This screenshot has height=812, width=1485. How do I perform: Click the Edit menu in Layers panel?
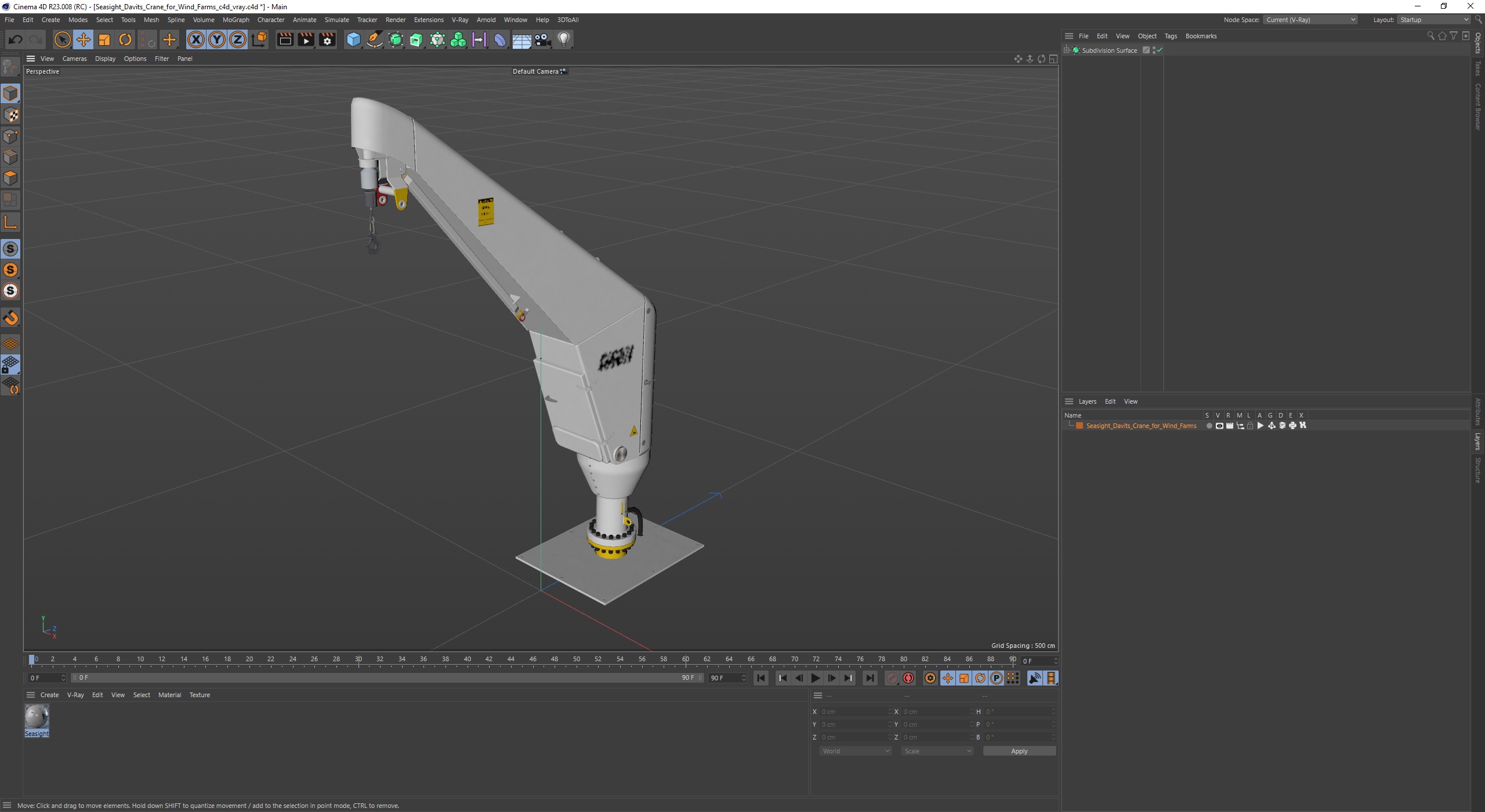(1111, 401)
